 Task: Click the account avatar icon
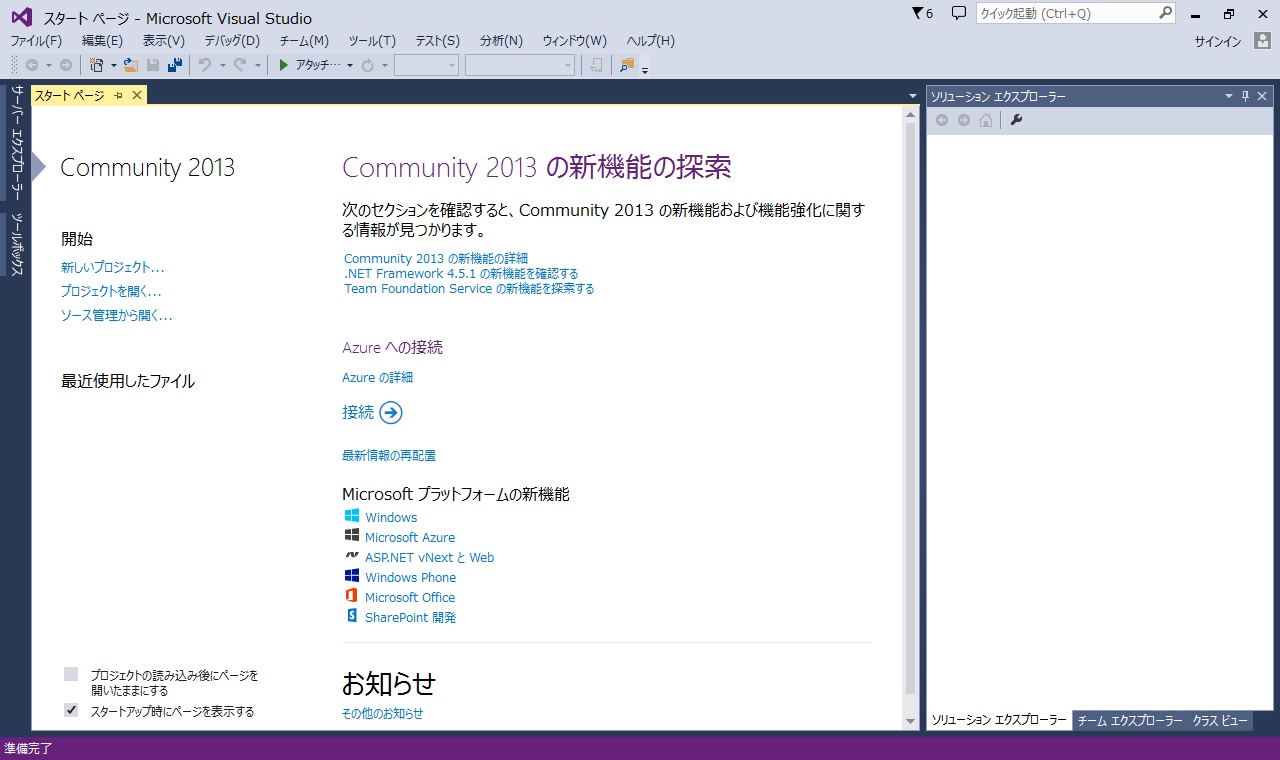[1262, 41]
